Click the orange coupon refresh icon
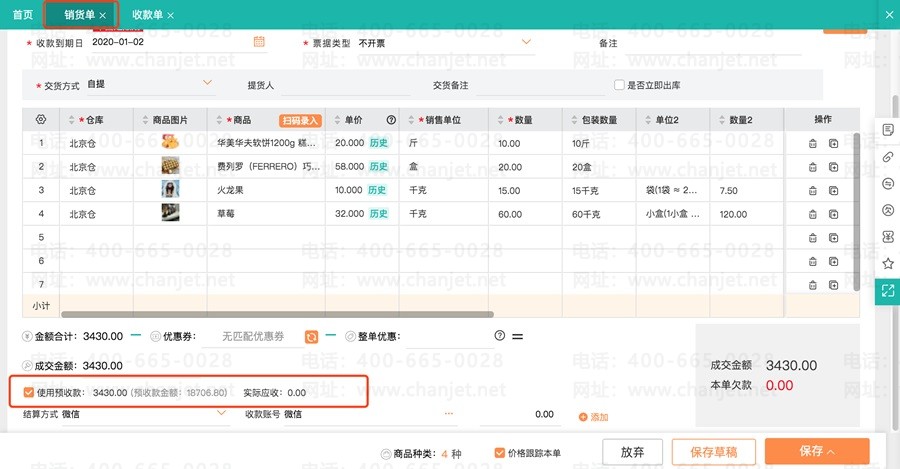 click(311, 336)
